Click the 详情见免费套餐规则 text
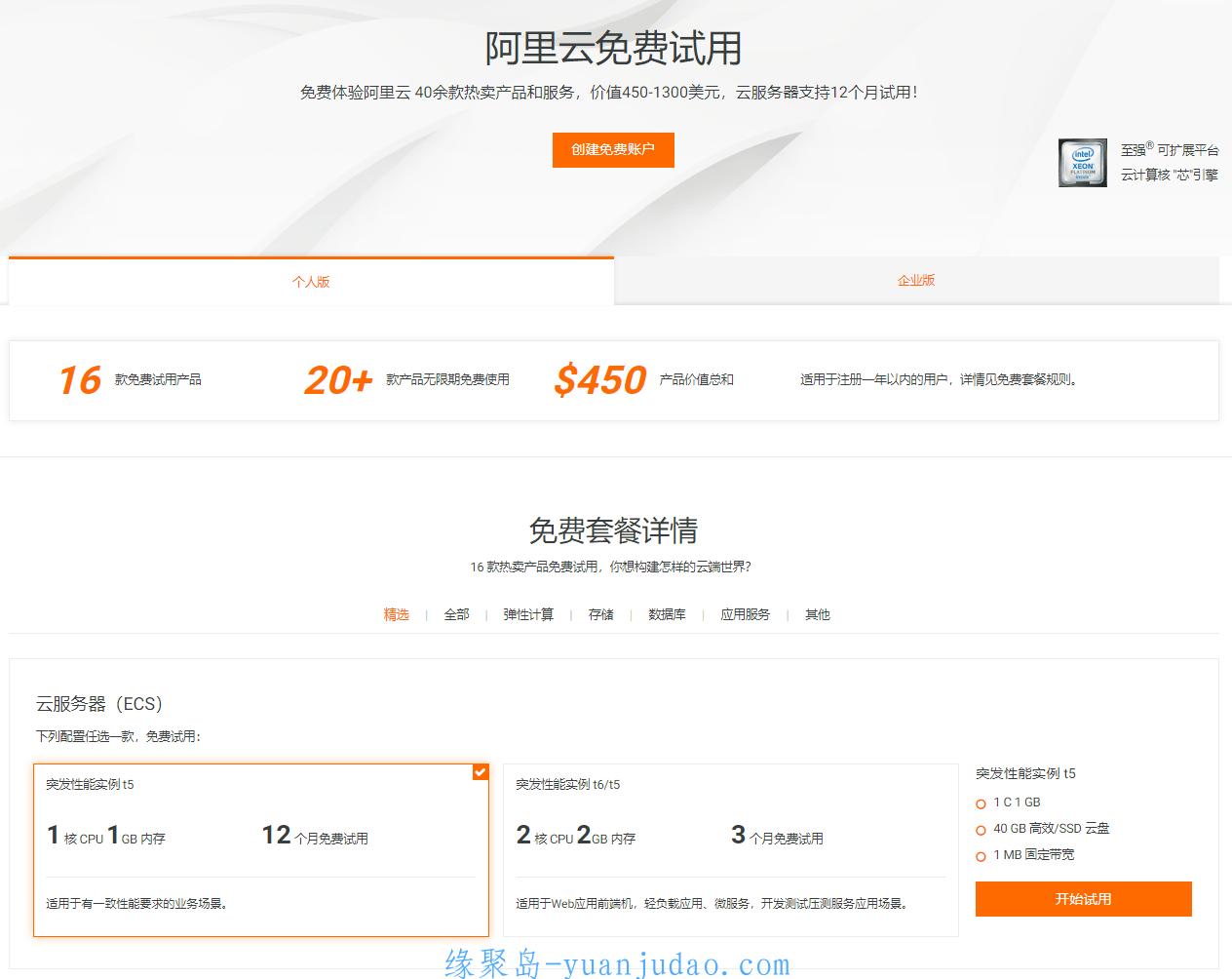1232x979 pixels. pyautogui.click(x=1020, y=379)
